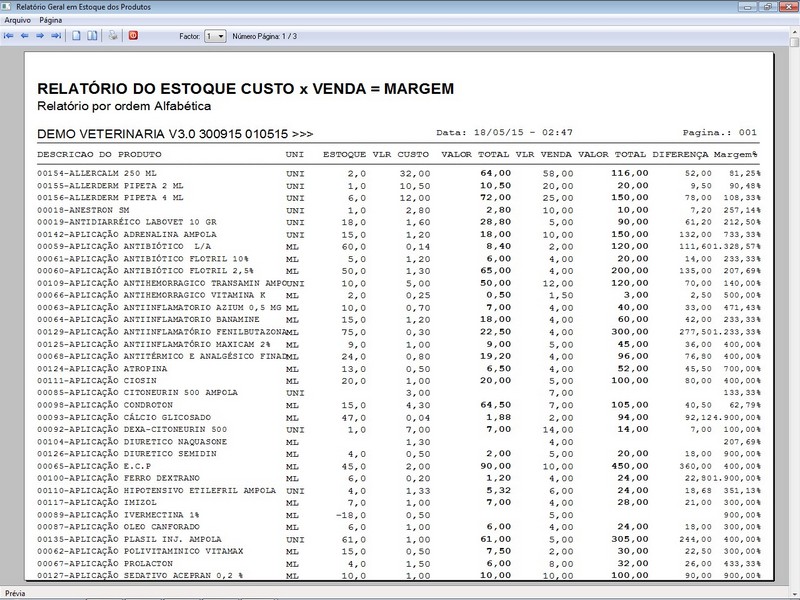Viewport: 800px width, 600px height.
Task: Jump to last page arrow icon
Action: (56, 36)
